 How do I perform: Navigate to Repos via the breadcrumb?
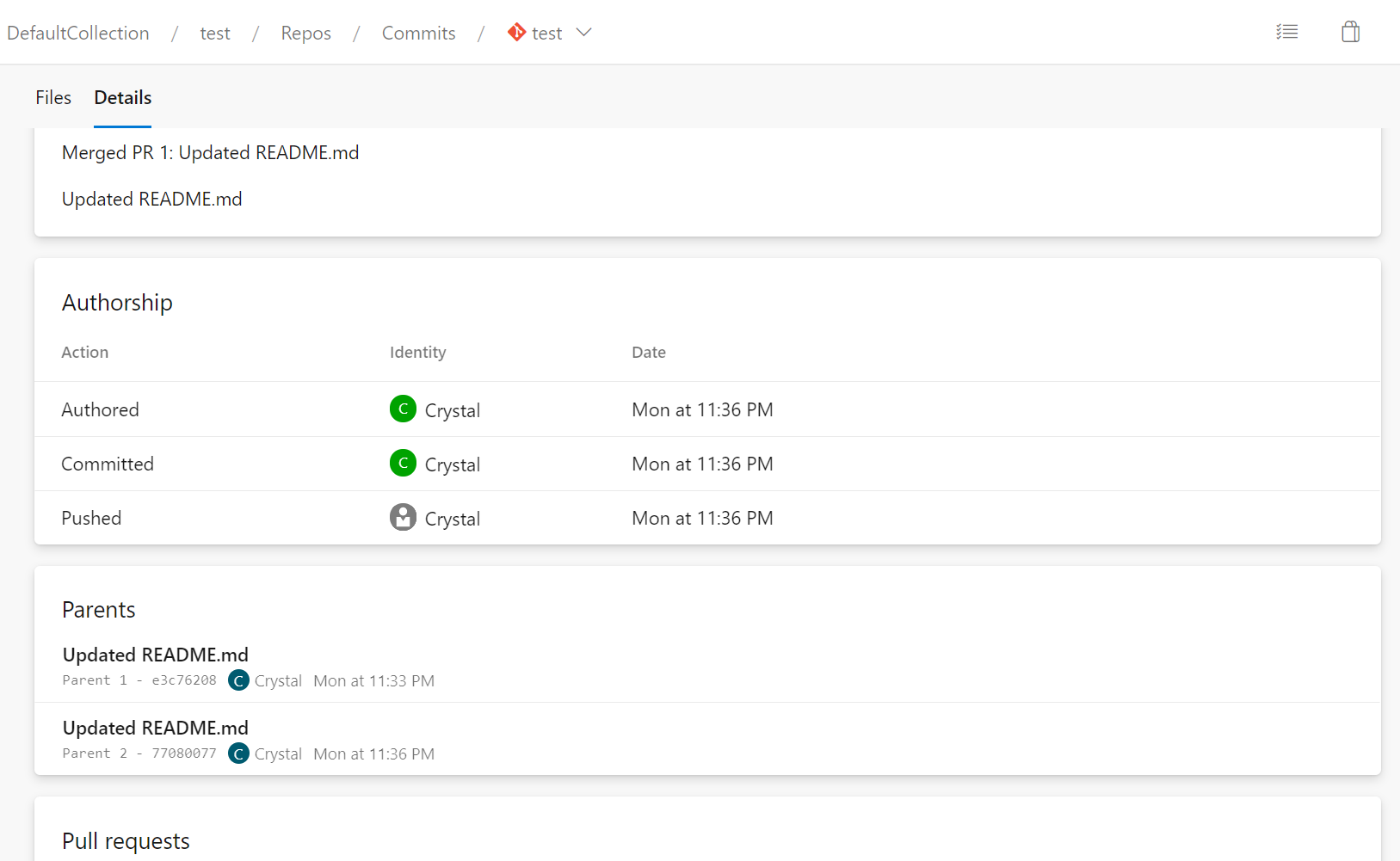tap(305, 33)
